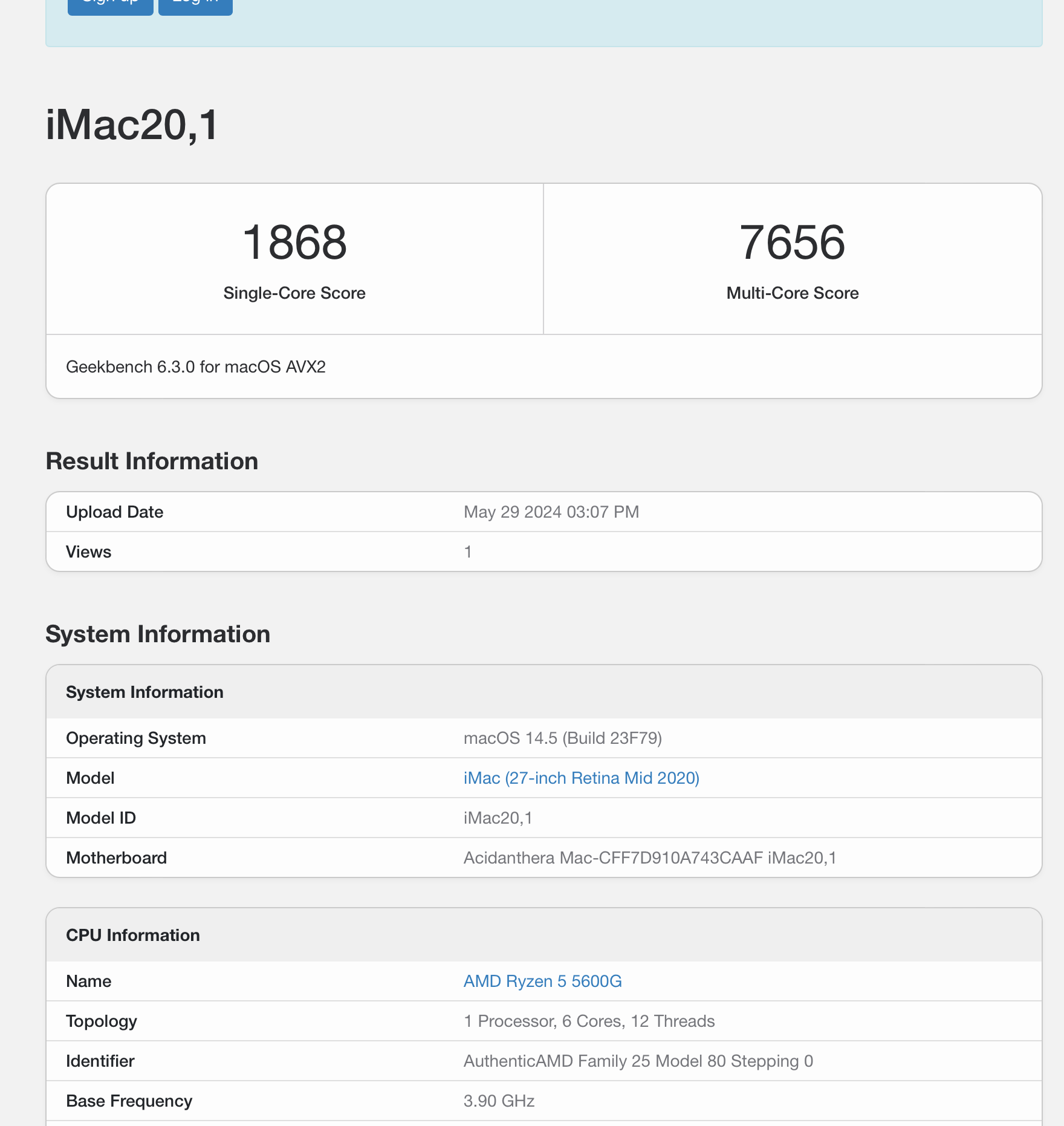Select the Acidanthera Mac-CFF7D910A743CAAF motherboard value
1064x1126 pixels.
[650, 858]
